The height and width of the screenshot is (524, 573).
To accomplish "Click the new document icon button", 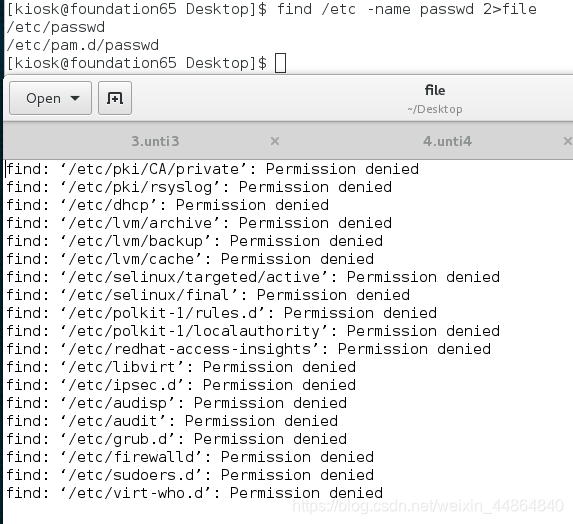I will point(115,98).
